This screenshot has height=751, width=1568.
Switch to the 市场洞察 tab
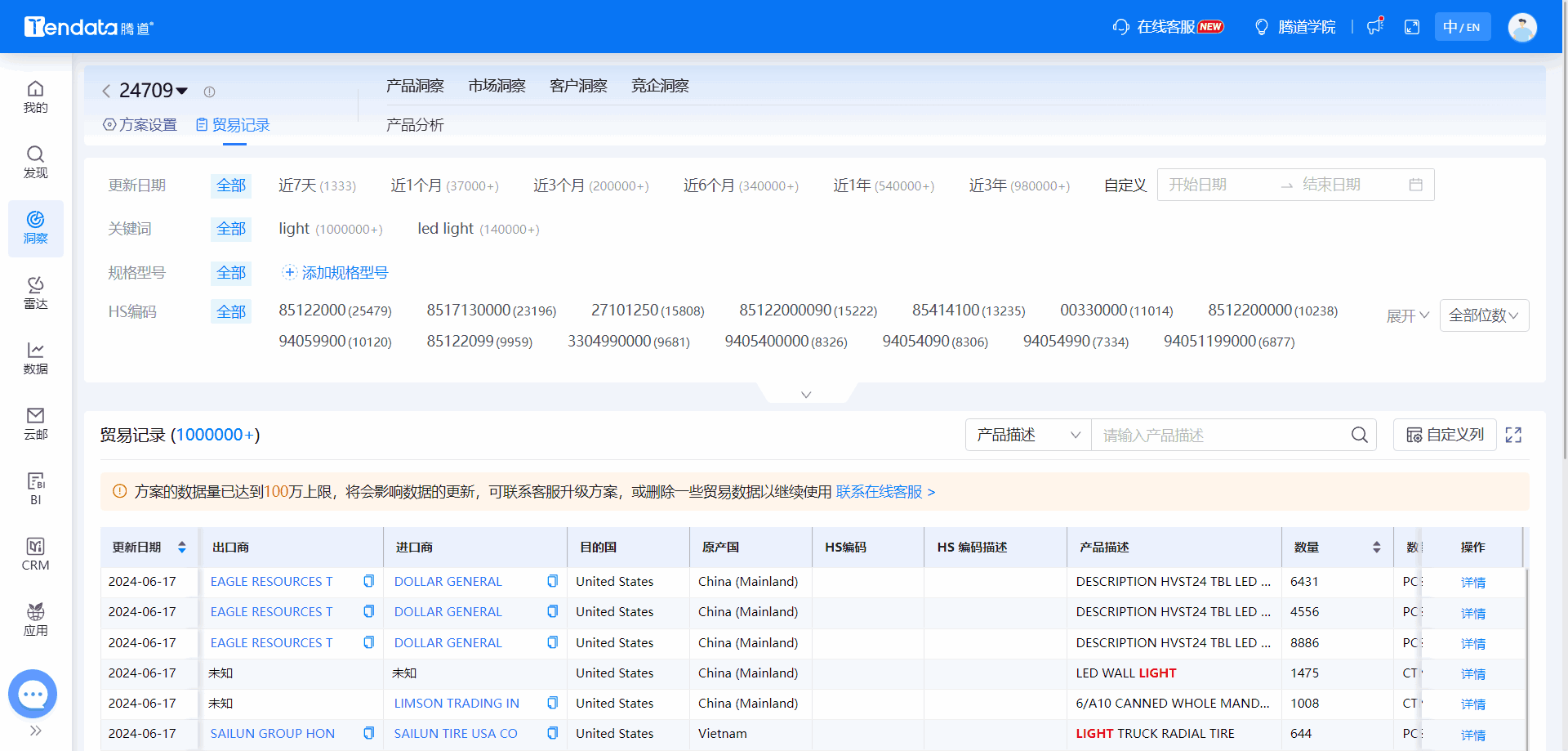pyautogui.click(x=497, y=85)
